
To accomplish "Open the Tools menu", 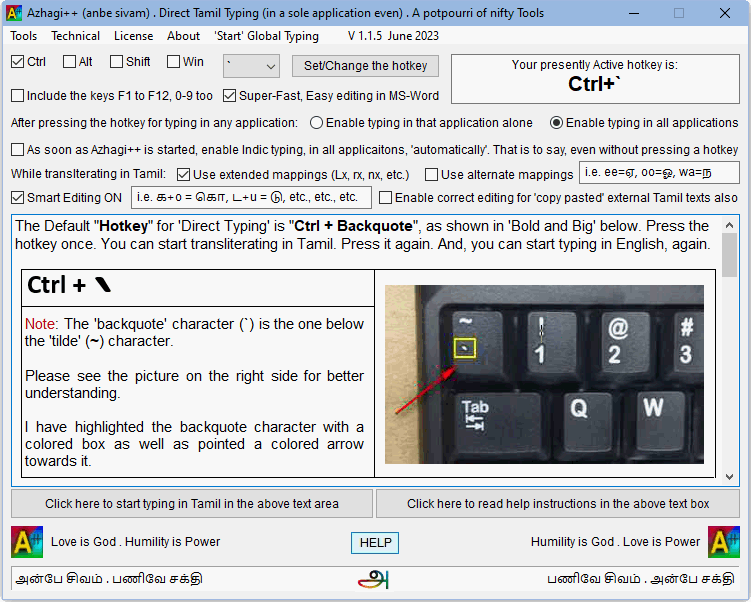I will point(23,36).
